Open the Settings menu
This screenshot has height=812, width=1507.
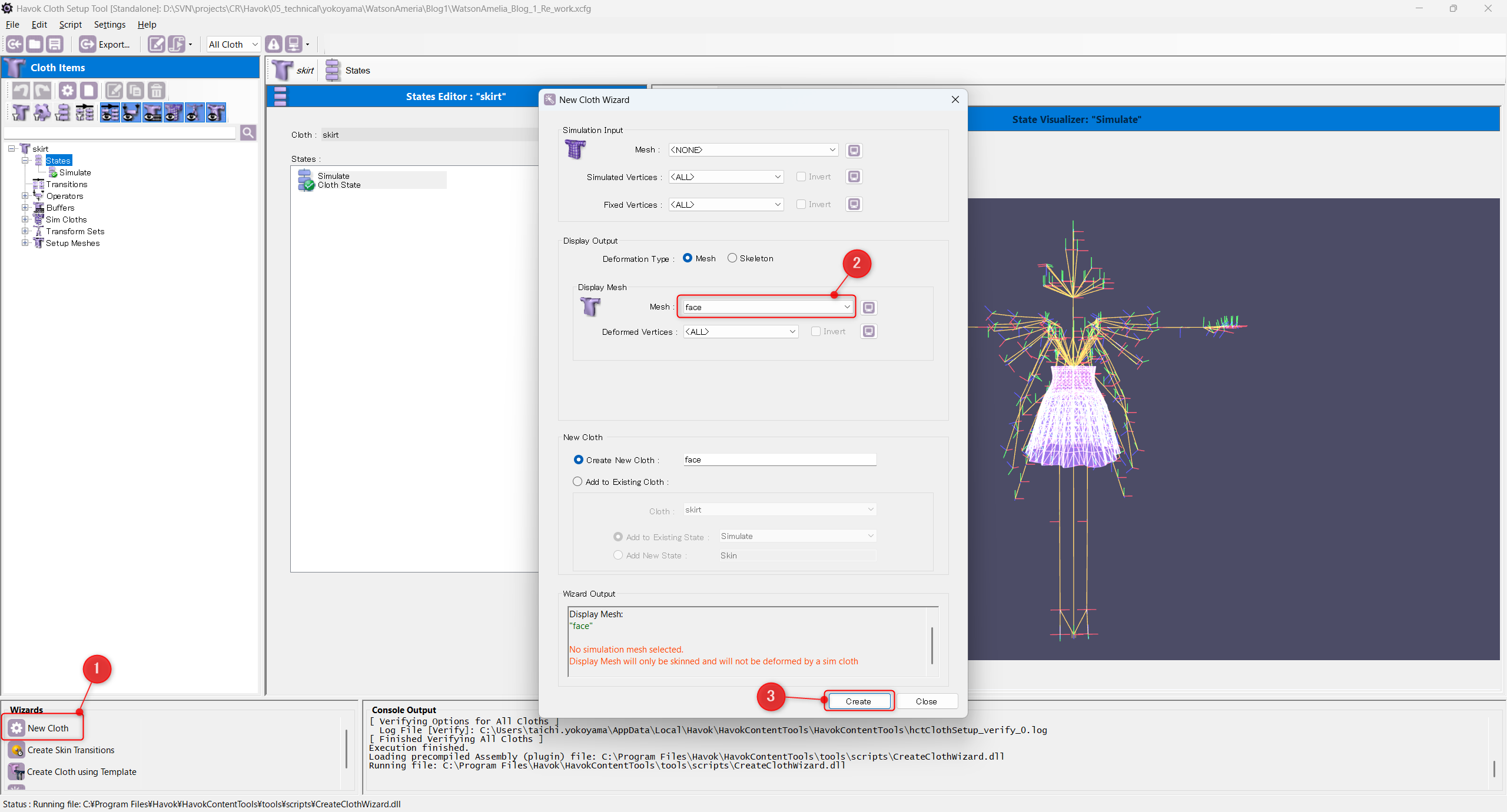pyautogui.click(x=109, y=25)
